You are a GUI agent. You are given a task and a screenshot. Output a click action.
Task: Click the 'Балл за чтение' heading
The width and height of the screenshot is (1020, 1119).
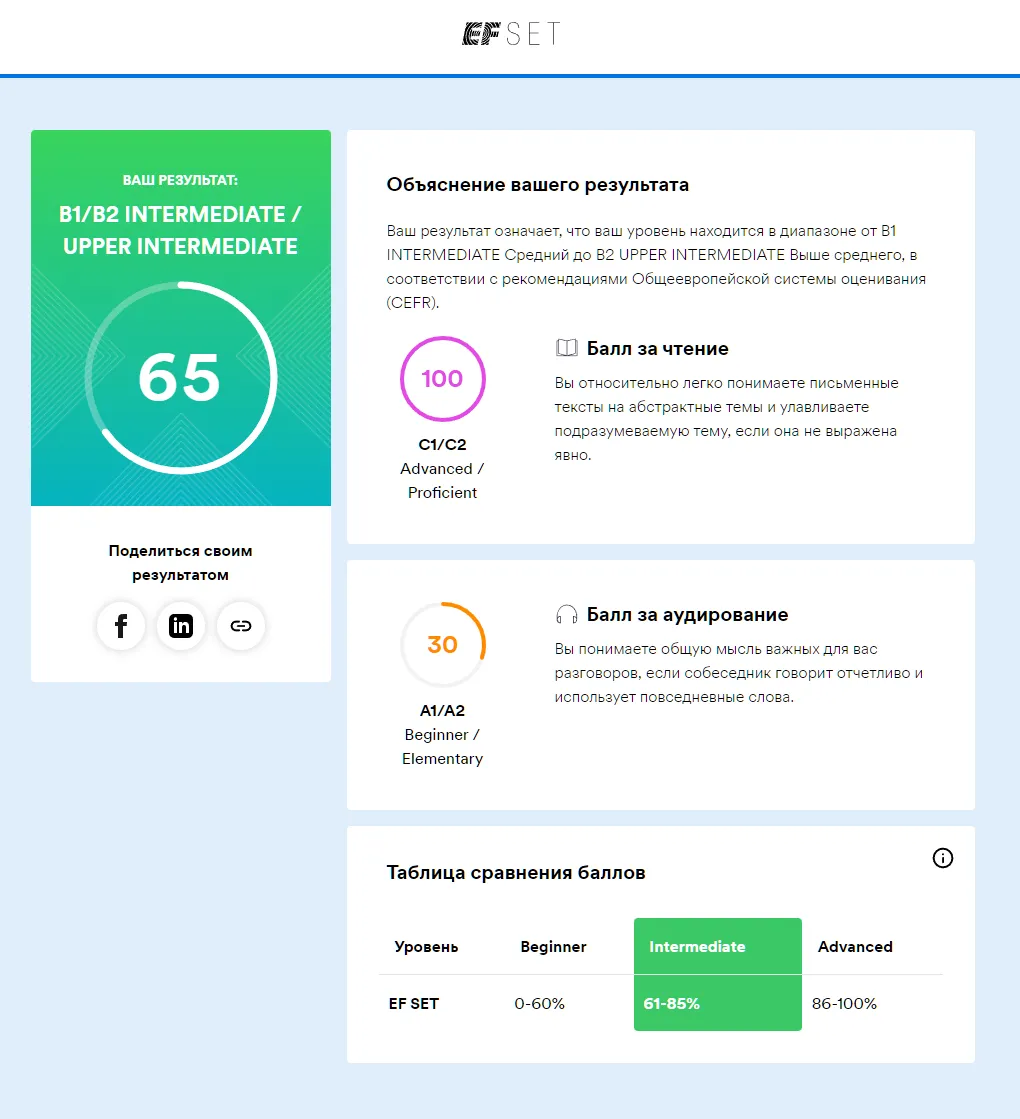657,348
